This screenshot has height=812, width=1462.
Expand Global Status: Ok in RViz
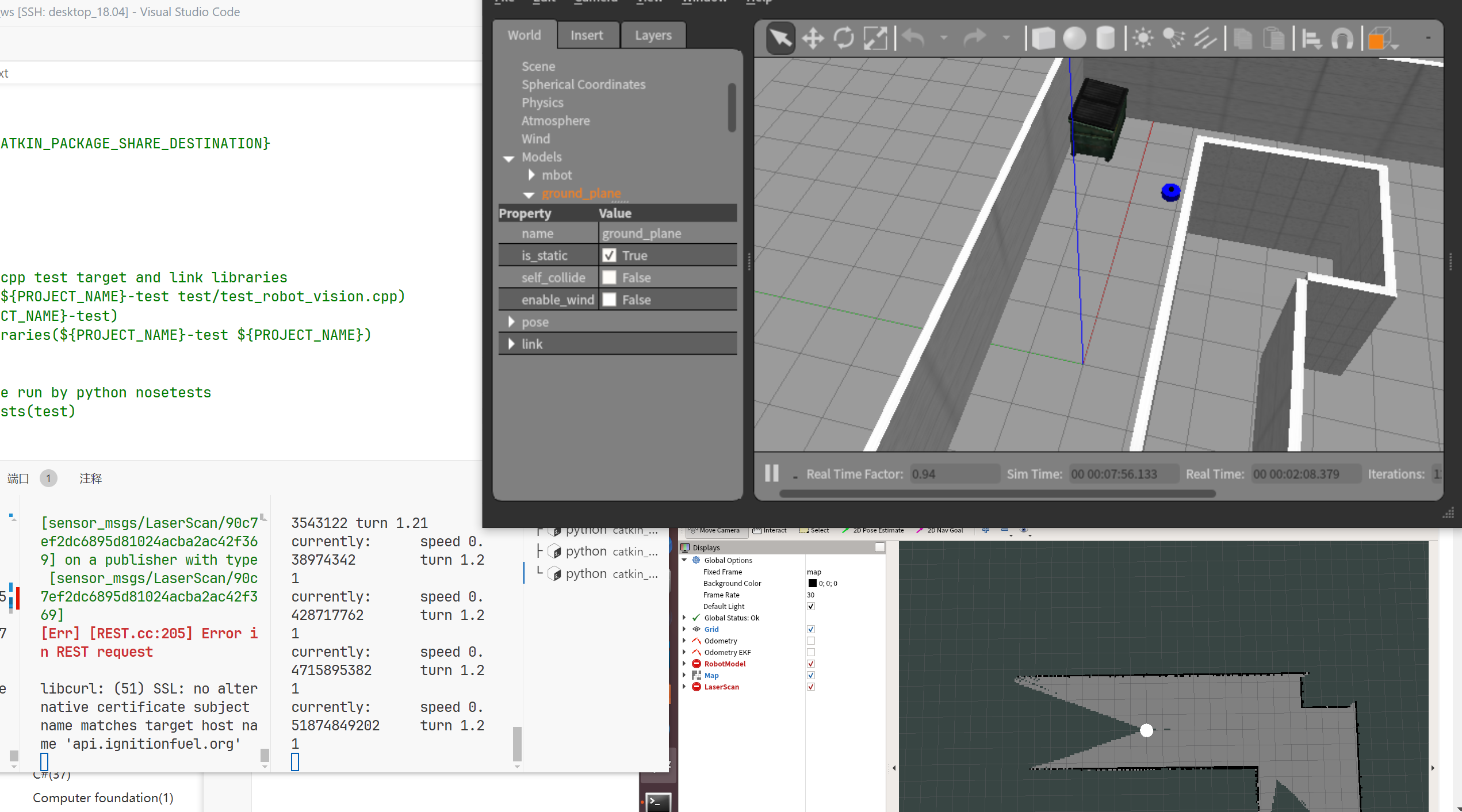point(684,618)
